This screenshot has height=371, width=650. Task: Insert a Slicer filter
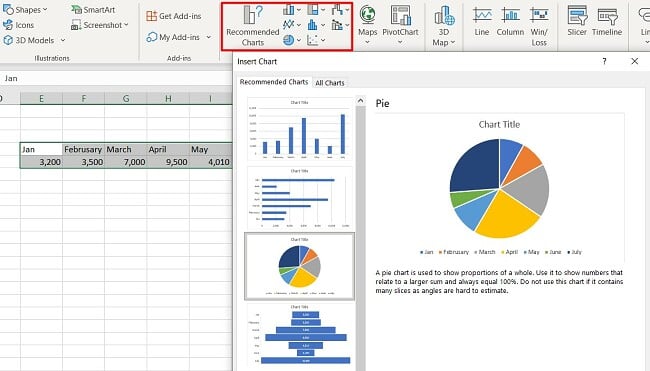(x=577, y=21)
